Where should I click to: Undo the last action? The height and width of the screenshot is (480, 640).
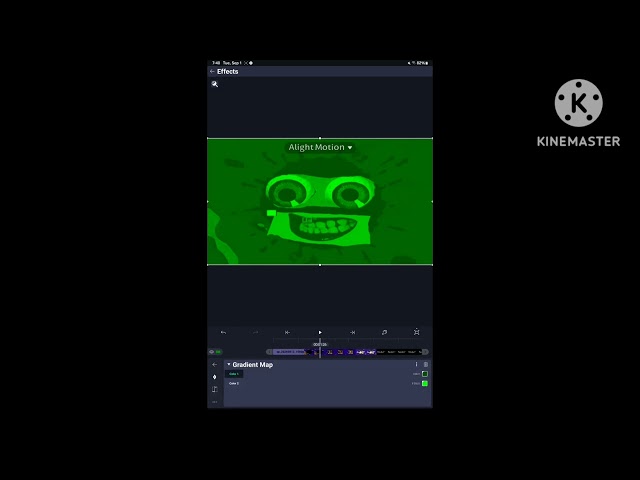click(223, 332)
